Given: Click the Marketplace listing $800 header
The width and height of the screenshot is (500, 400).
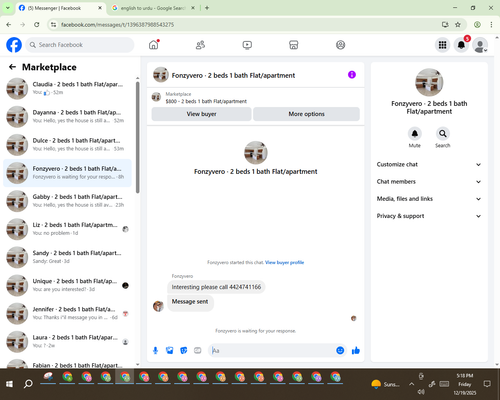Looking at the screenshot, I should 255,97.
